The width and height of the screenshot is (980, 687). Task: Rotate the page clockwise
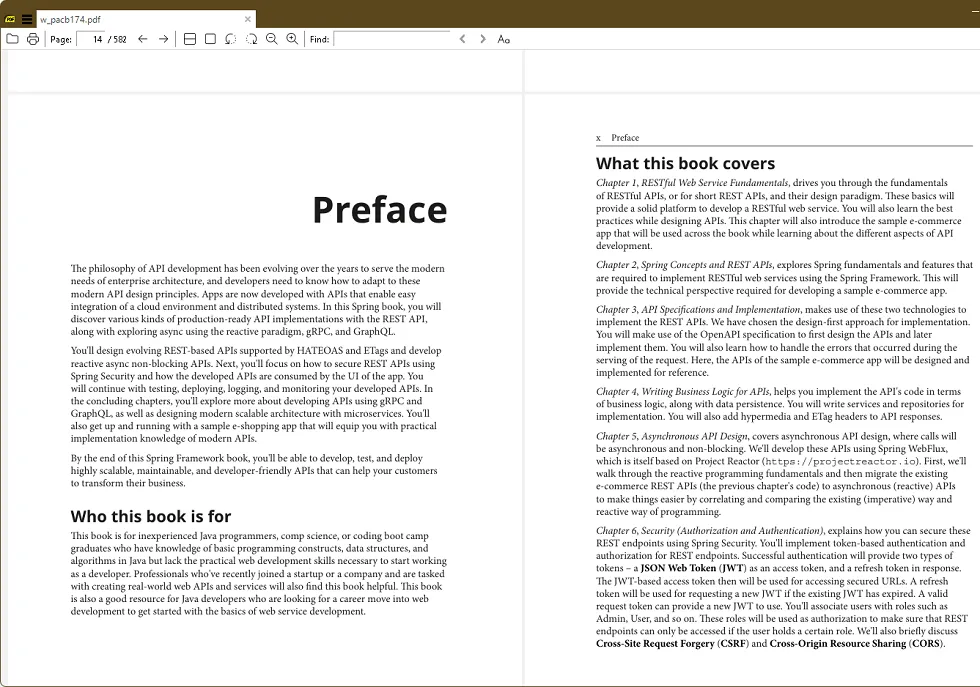251,39
